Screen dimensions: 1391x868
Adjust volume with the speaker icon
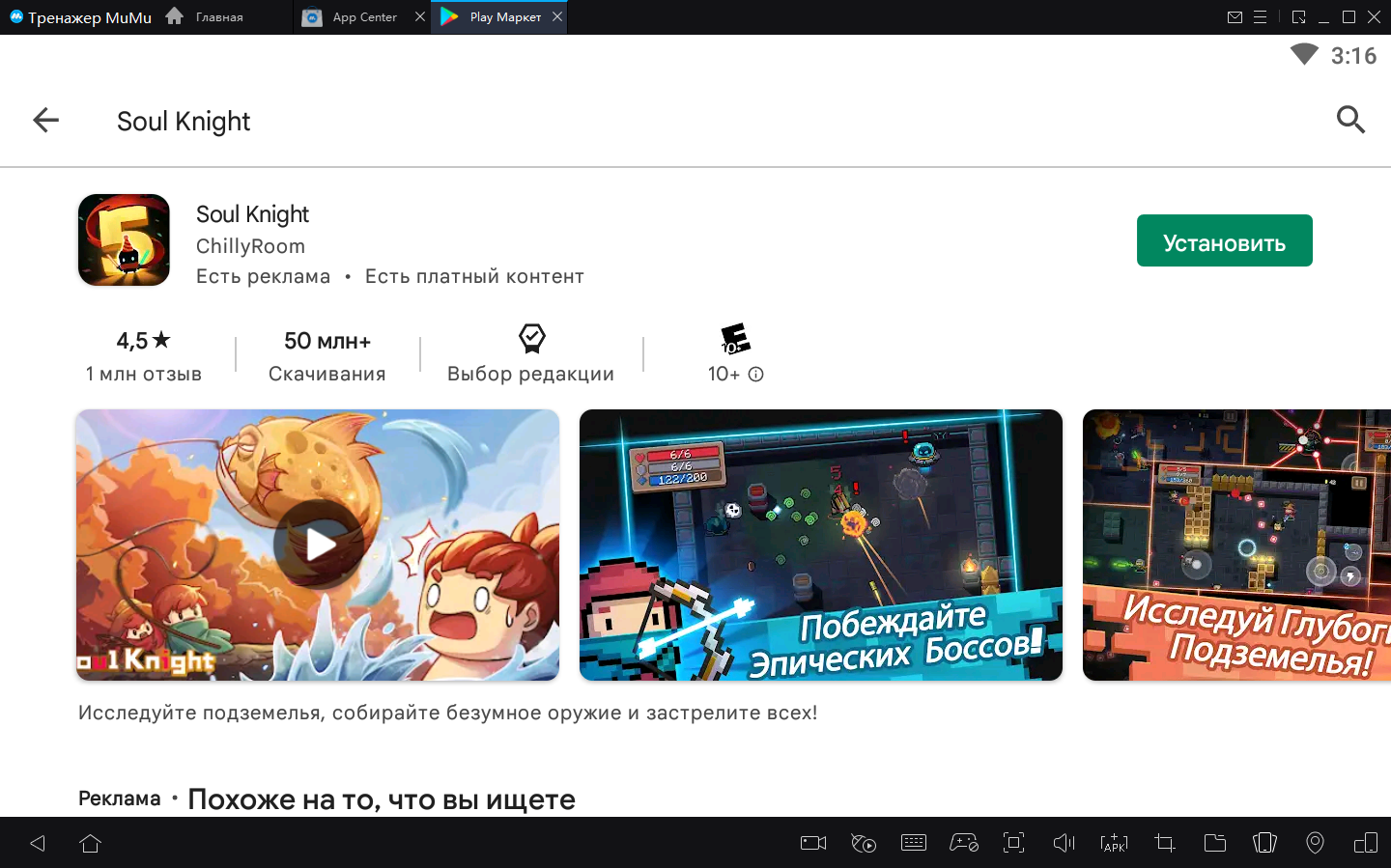[1064, 843]
